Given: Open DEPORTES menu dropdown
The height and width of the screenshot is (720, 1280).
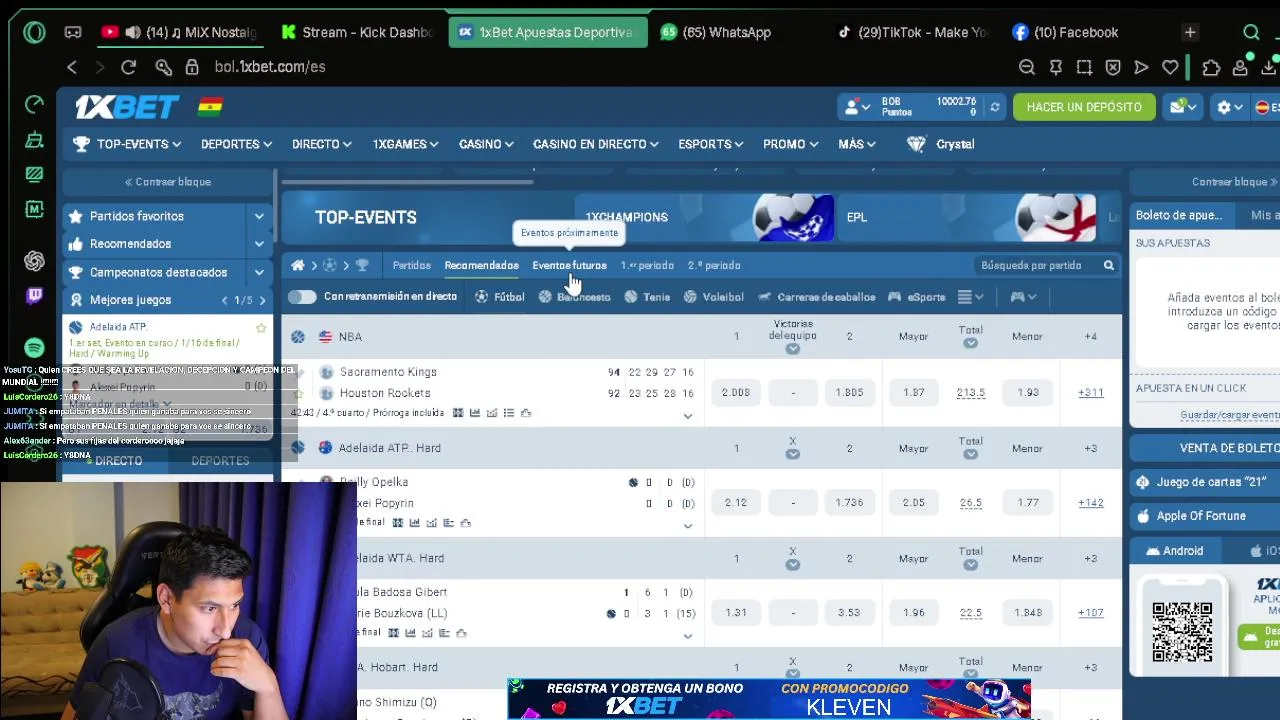Looking at the screenshot, I should coord(236,144).
